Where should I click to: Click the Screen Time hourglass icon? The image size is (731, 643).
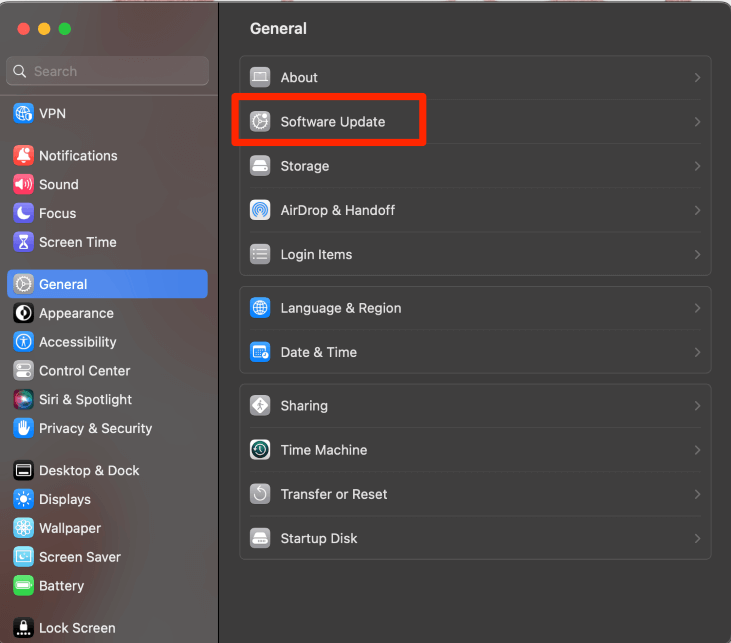(x=23, y=242)
